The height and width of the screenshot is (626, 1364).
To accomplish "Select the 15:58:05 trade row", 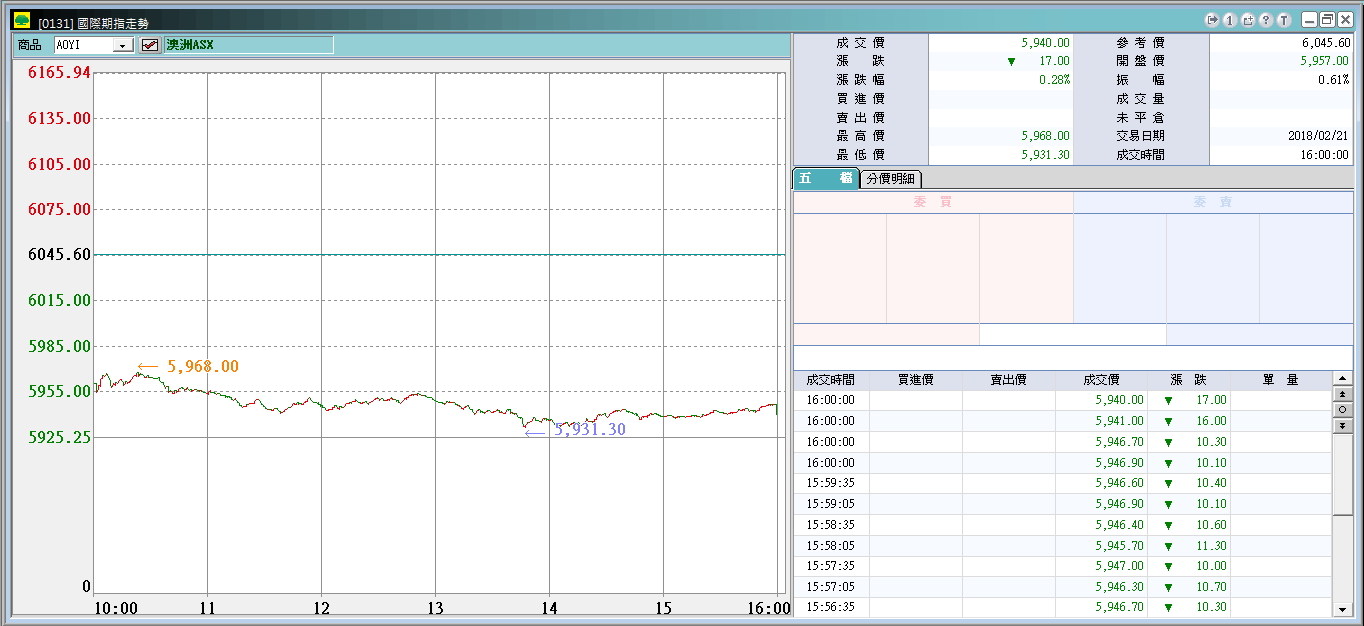I will [1062, 546].
